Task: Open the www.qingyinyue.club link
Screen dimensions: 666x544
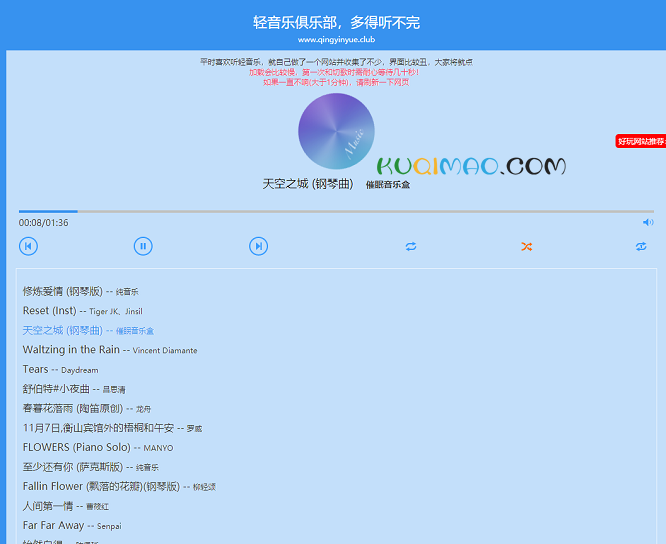Action: (336, 39)
